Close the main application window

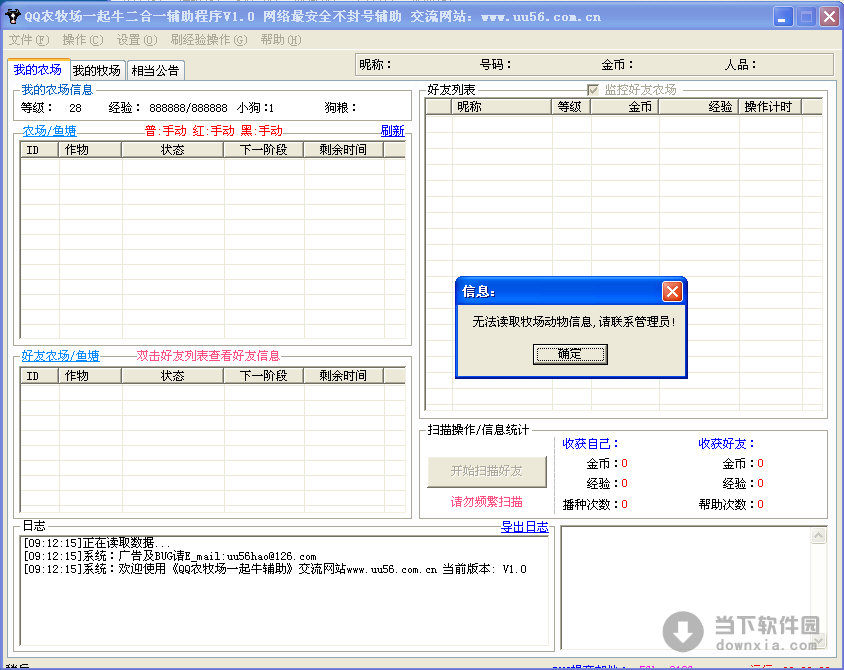click(829, 16)
